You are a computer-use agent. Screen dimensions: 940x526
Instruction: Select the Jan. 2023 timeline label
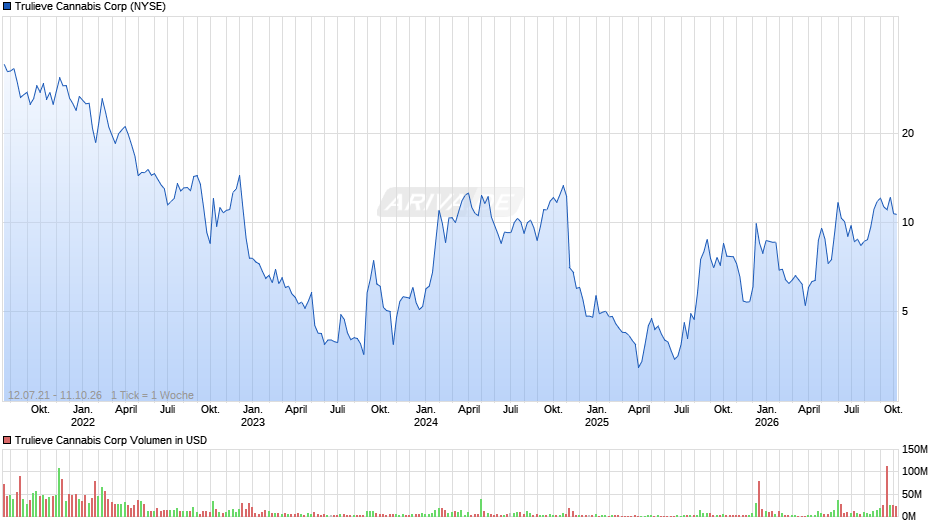coord(252,416)
